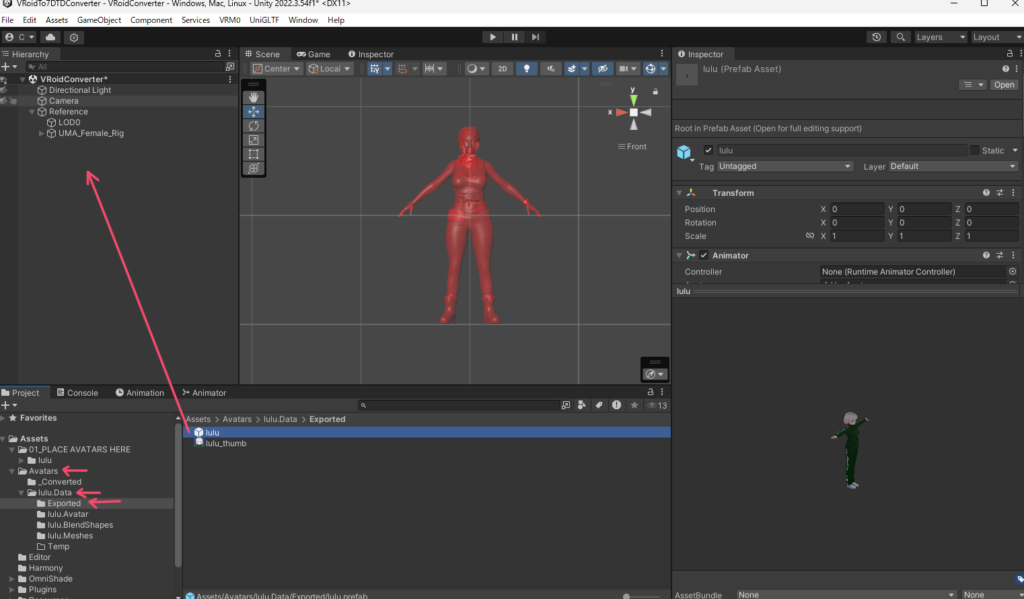
Task: Uncheck the Animator component enabled checkbox
Action: coord(704,256)
